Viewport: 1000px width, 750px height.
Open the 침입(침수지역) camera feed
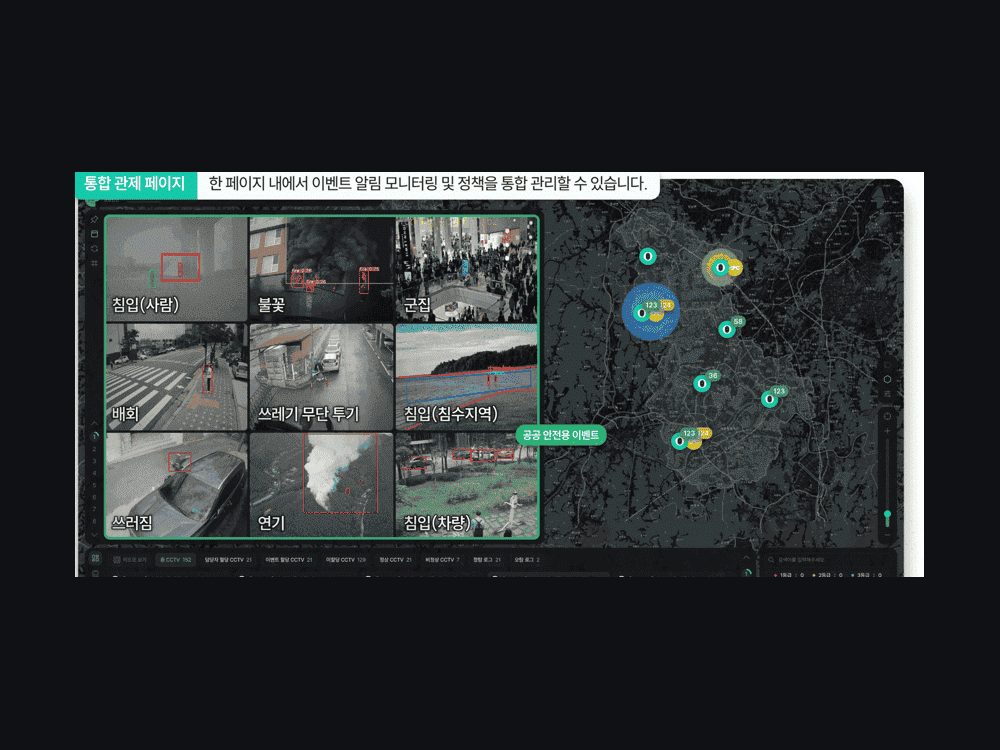pyautogui.click(x=466, y=377)
